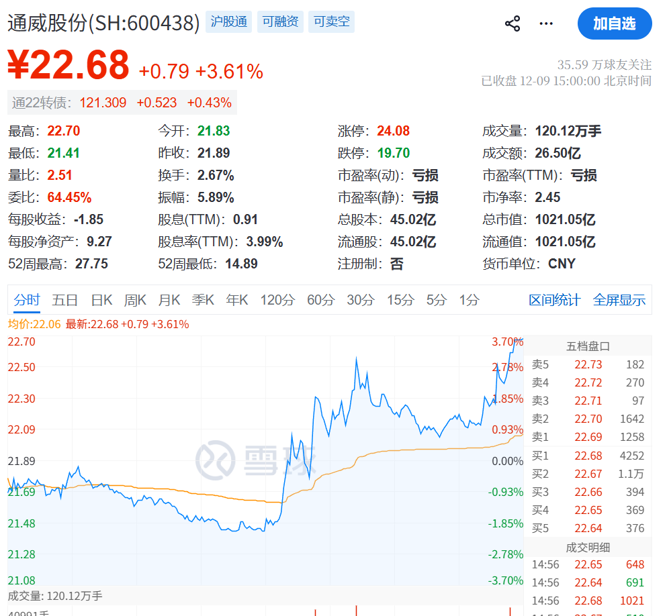Select the 120分 interval tab
667x616 pixels.
[x=276, y=299]
